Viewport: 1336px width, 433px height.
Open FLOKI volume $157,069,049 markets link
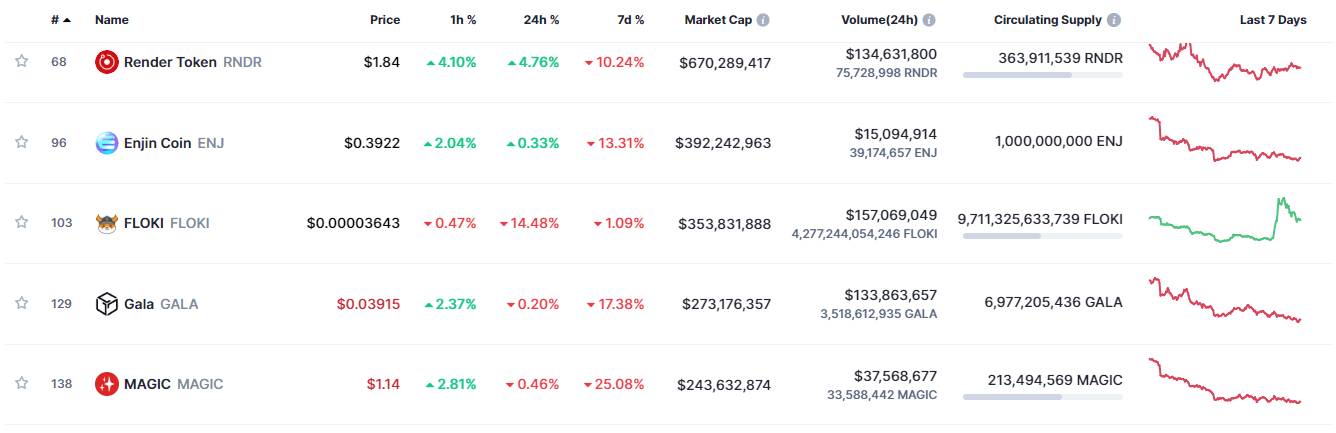point(891,214)
